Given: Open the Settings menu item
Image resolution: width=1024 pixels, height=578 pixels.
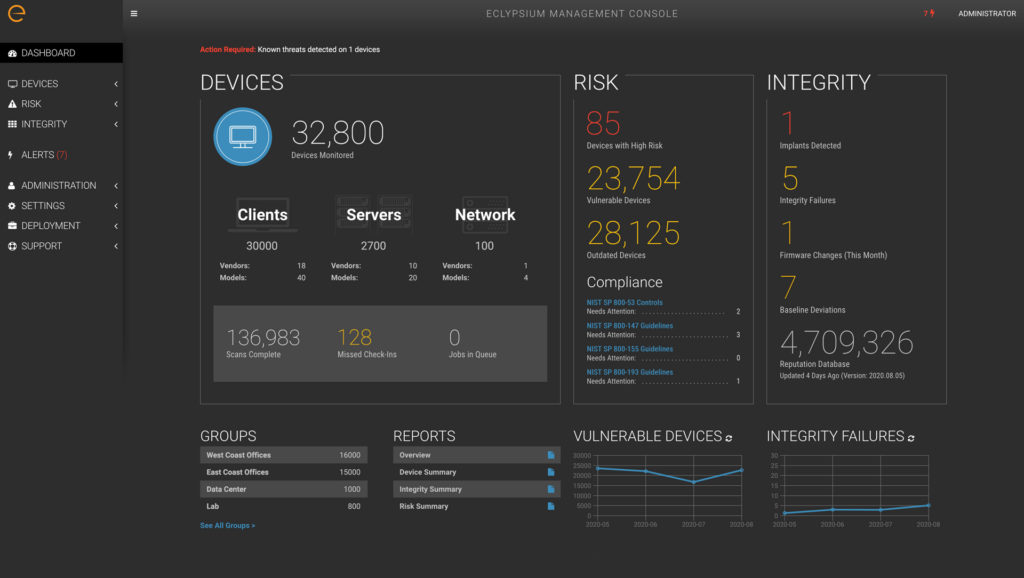Looking at the screenshot, I should coord(61,206).
